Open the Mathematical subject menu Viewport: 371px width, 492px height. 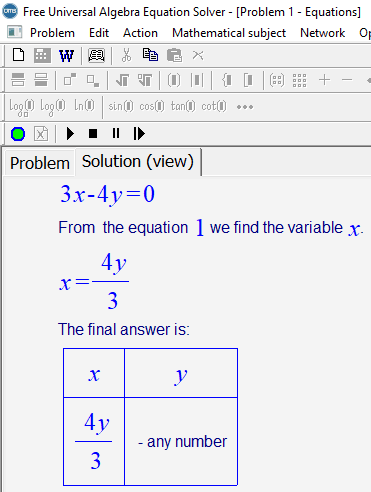coord(229,33)
